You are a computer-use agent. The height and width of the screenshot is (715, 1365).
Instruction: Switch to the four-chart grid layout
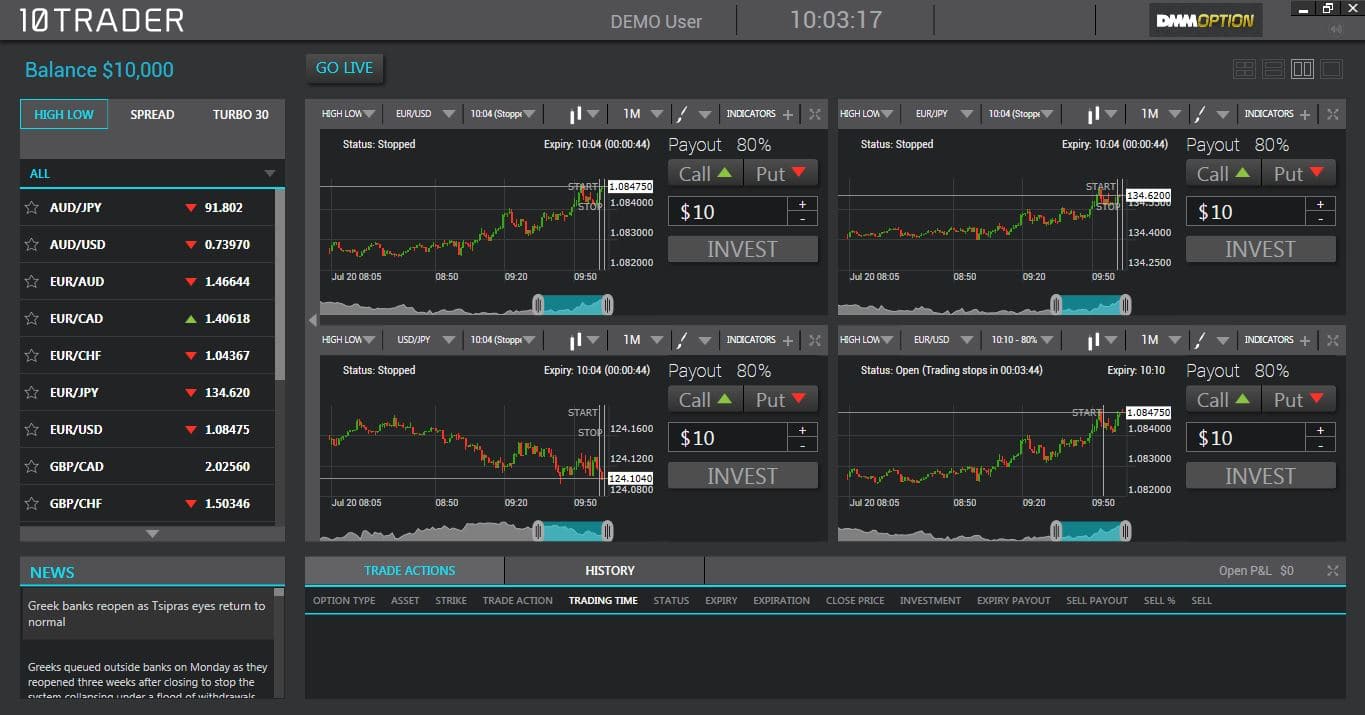coord(1244,69)
